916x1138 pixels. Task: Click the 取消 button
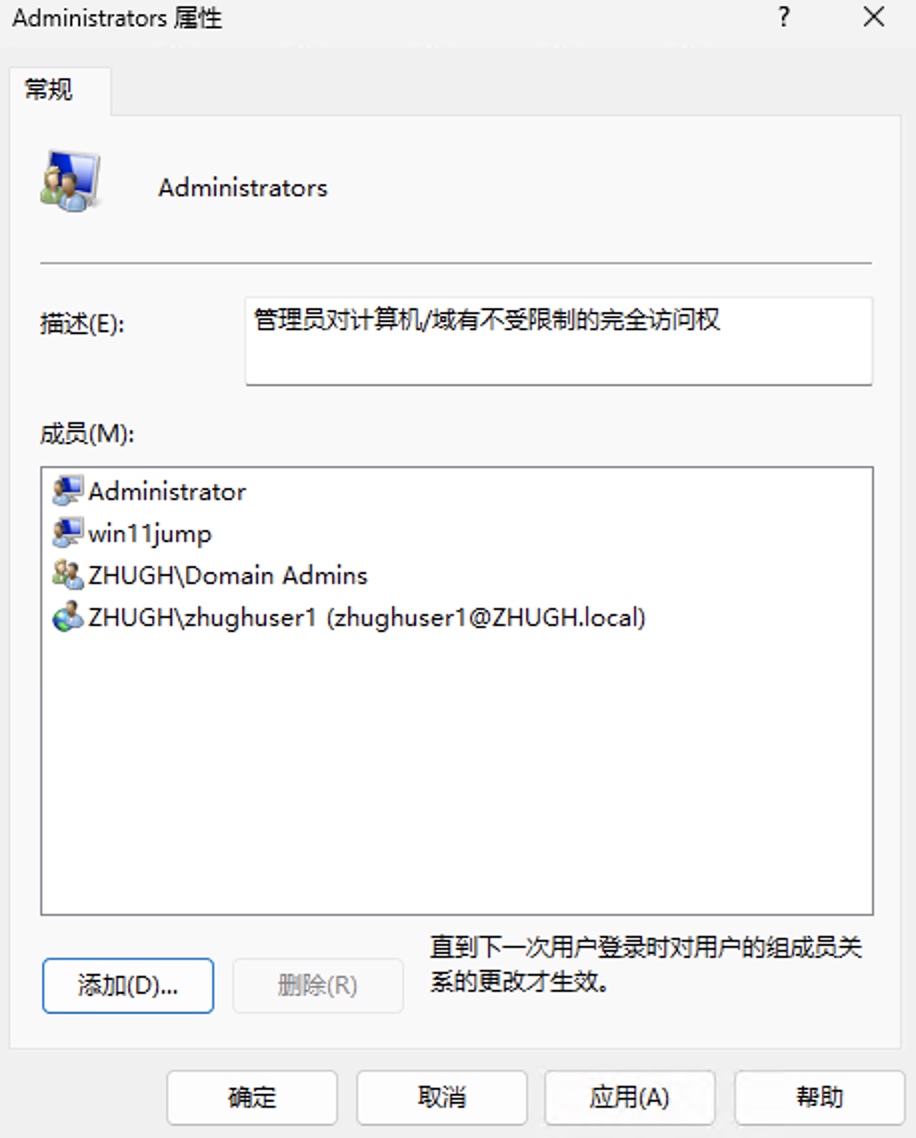tap(441, 1097)
